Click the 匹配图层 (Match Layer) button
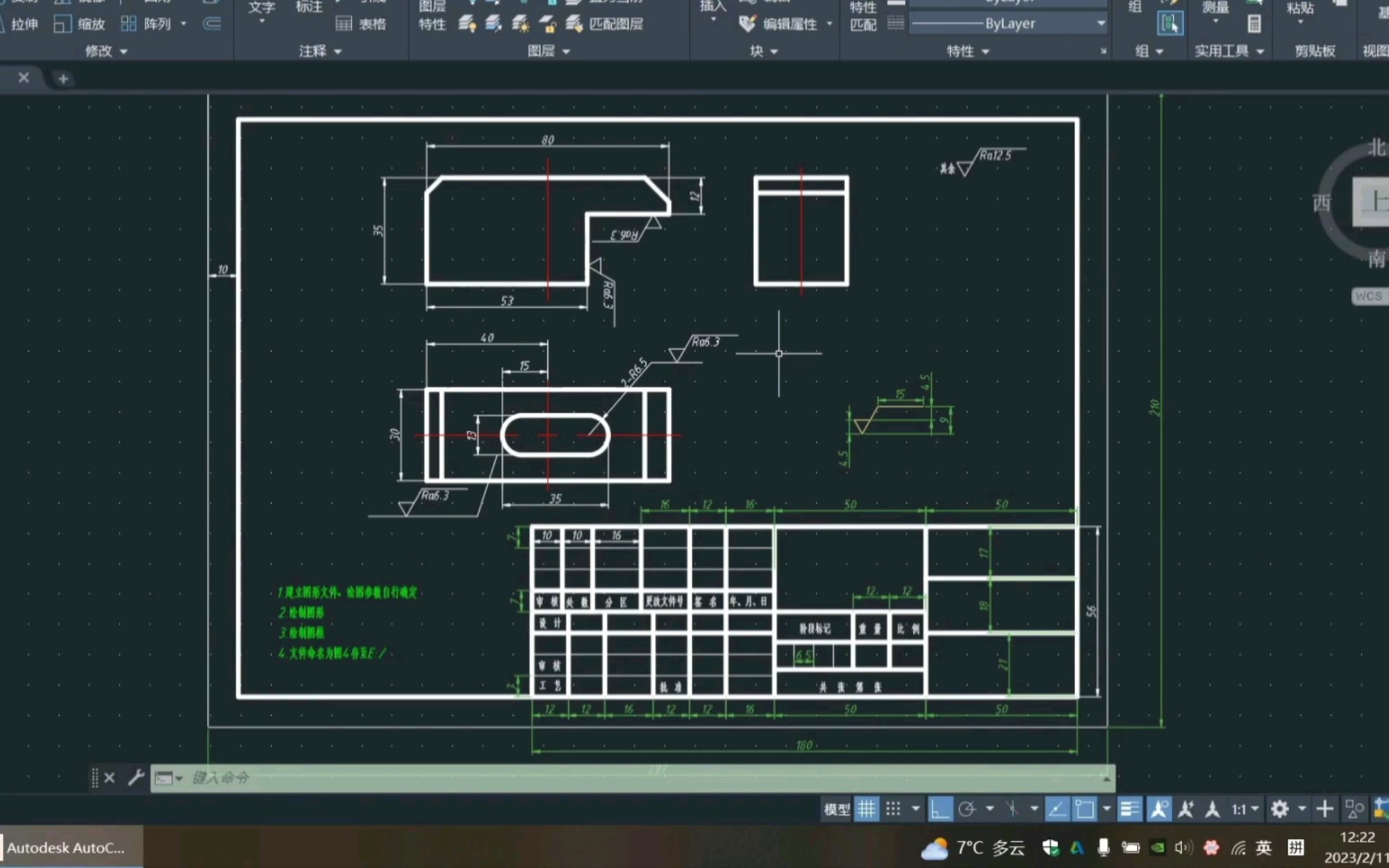 [x=605, y=24]
